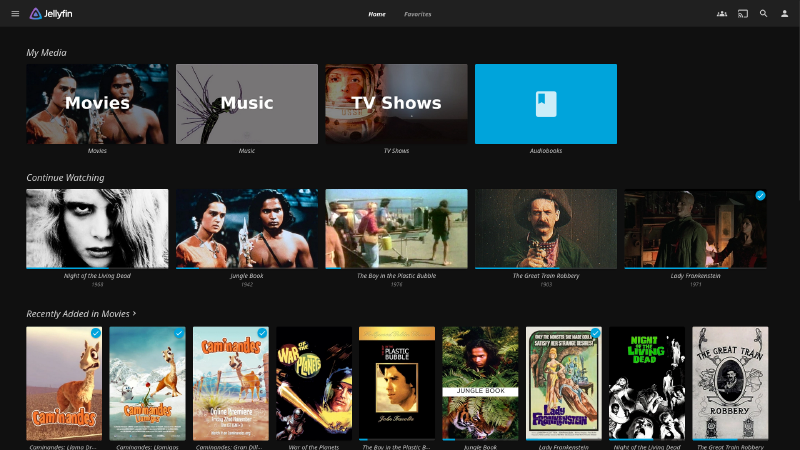
Task: Click the Jellyfin logo
Action: pyautogui.click(x=51, y=14)
